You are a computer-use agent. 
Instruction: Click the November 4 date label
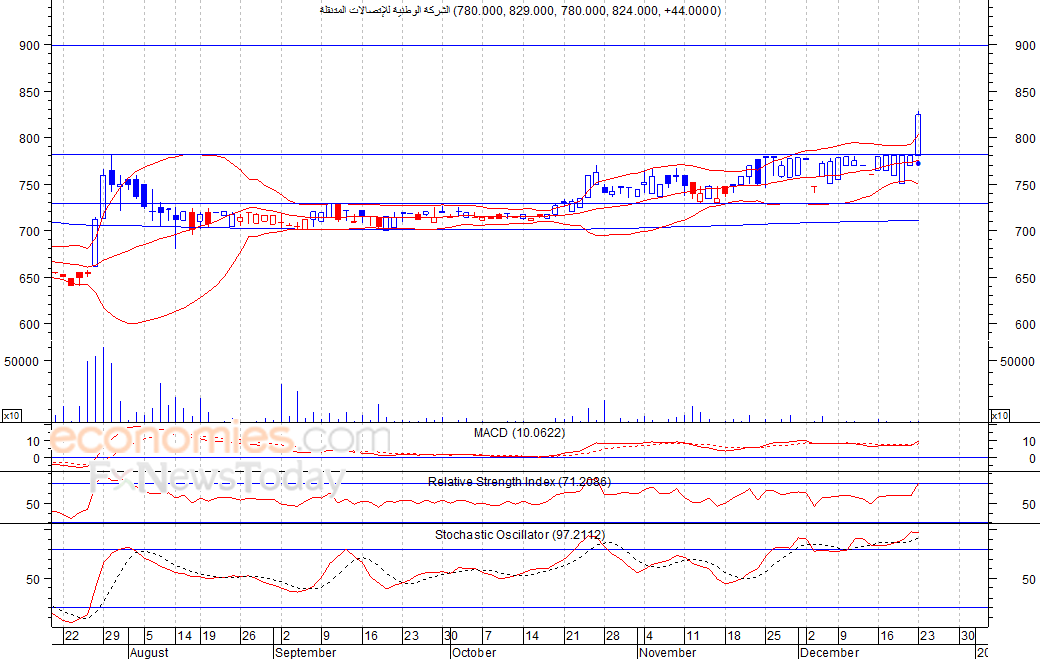649,636
